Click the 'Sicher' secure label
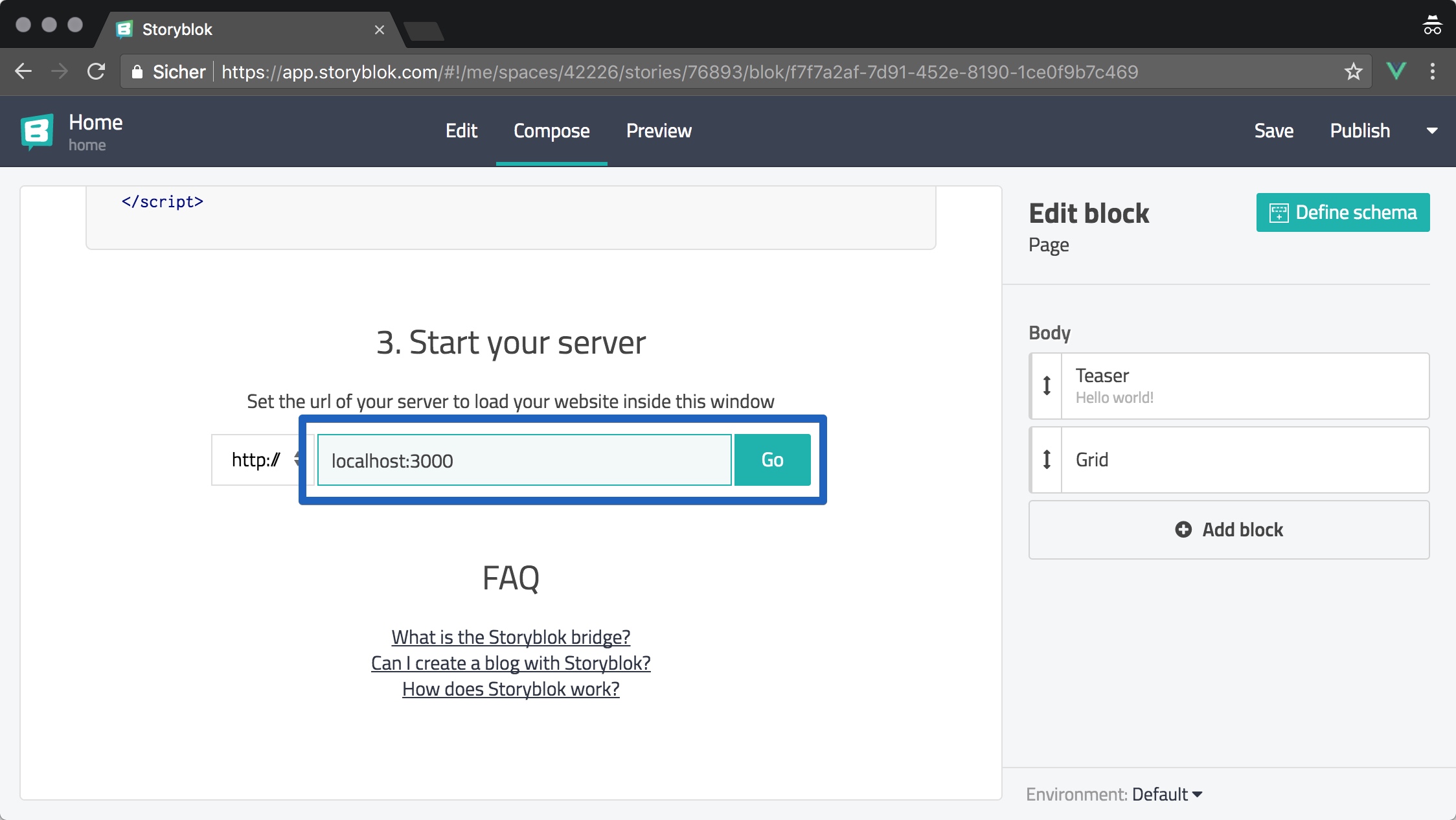Viewport: 1456px width, 820px height. [x=179, y=71]
